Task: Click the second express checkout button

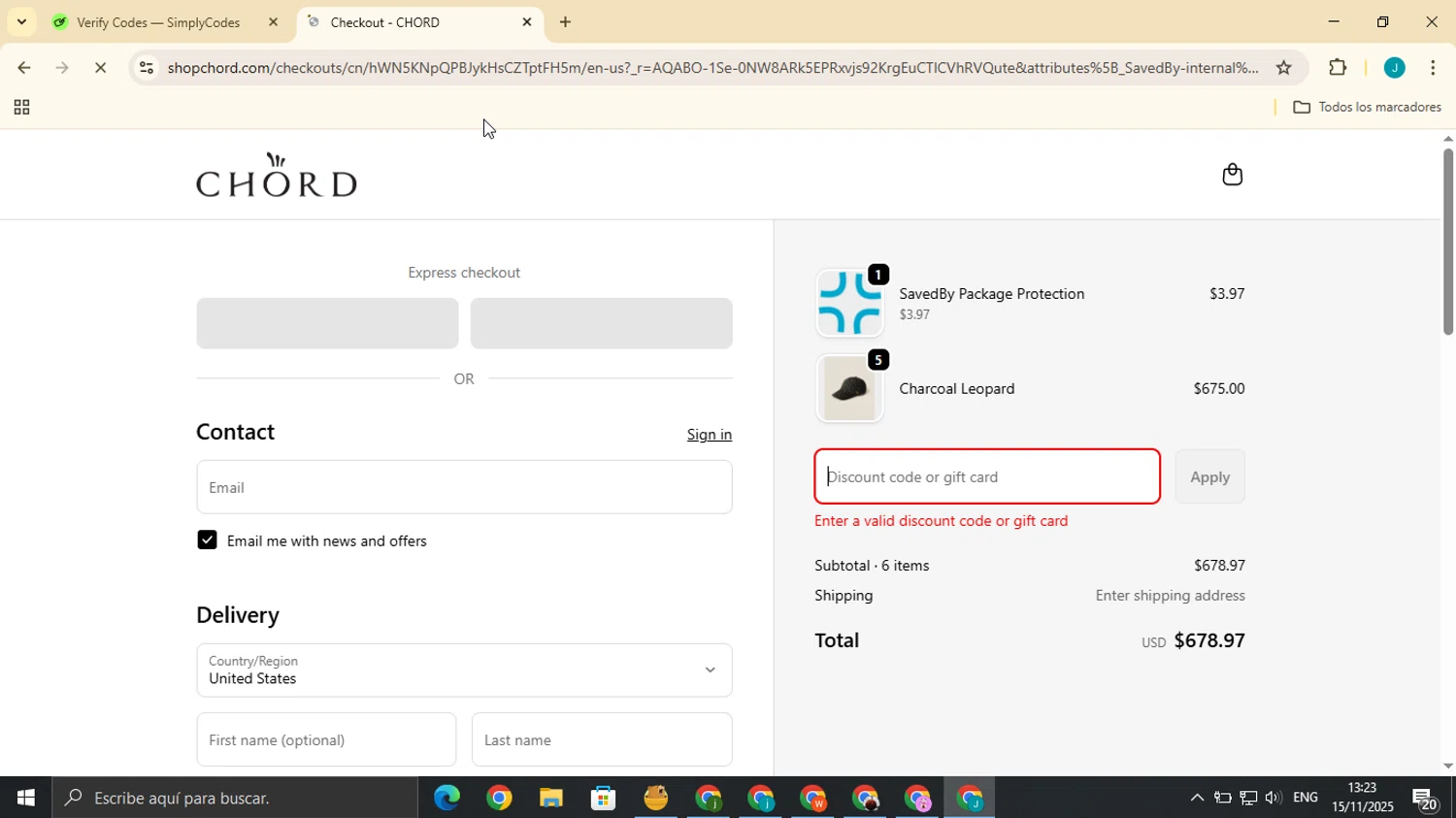Action: [601, 323]
